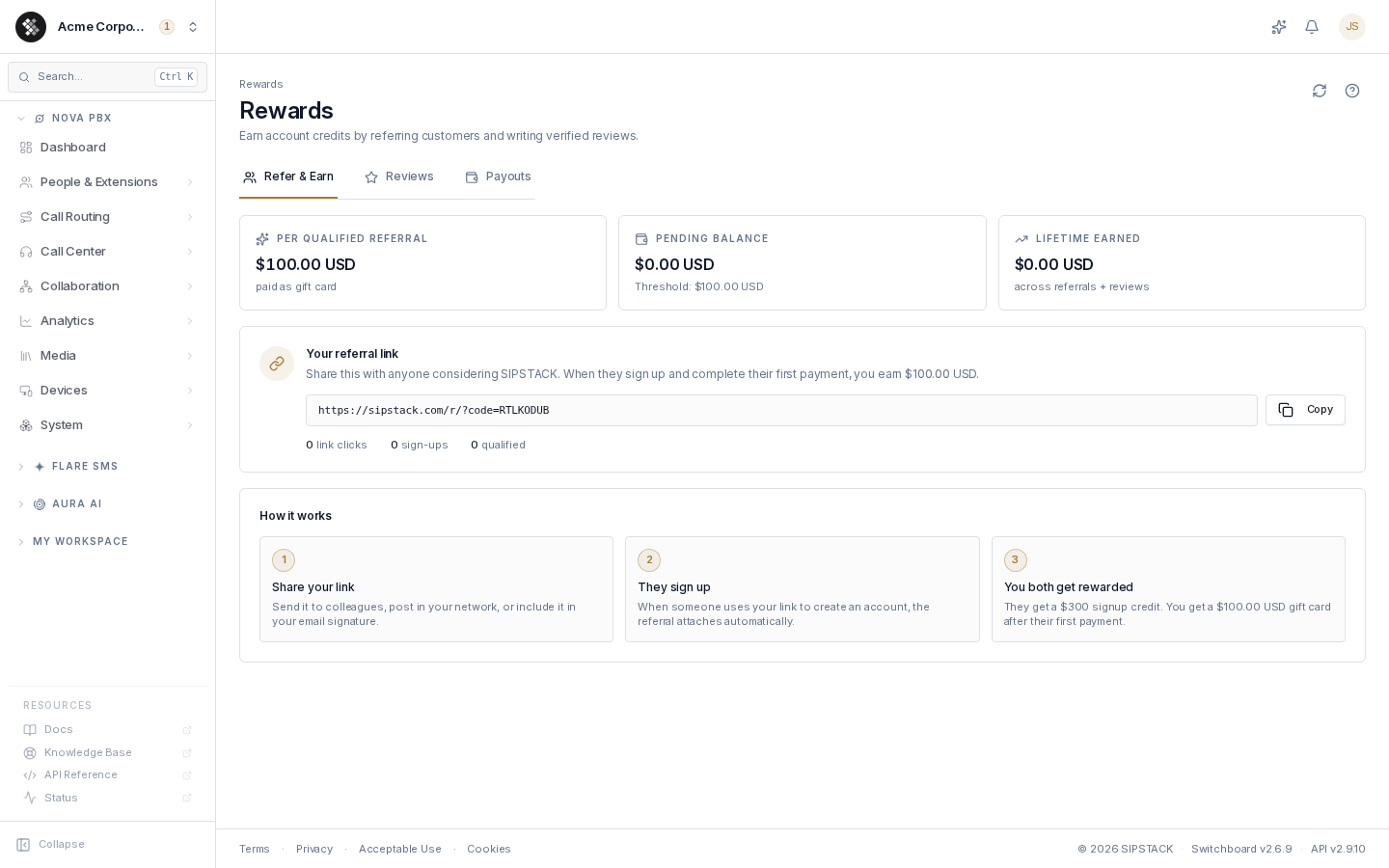Expand the Call Center chevron
The height and width of the screenshot is (868, 1389).
pyautogui.click(x=190, y=252)
